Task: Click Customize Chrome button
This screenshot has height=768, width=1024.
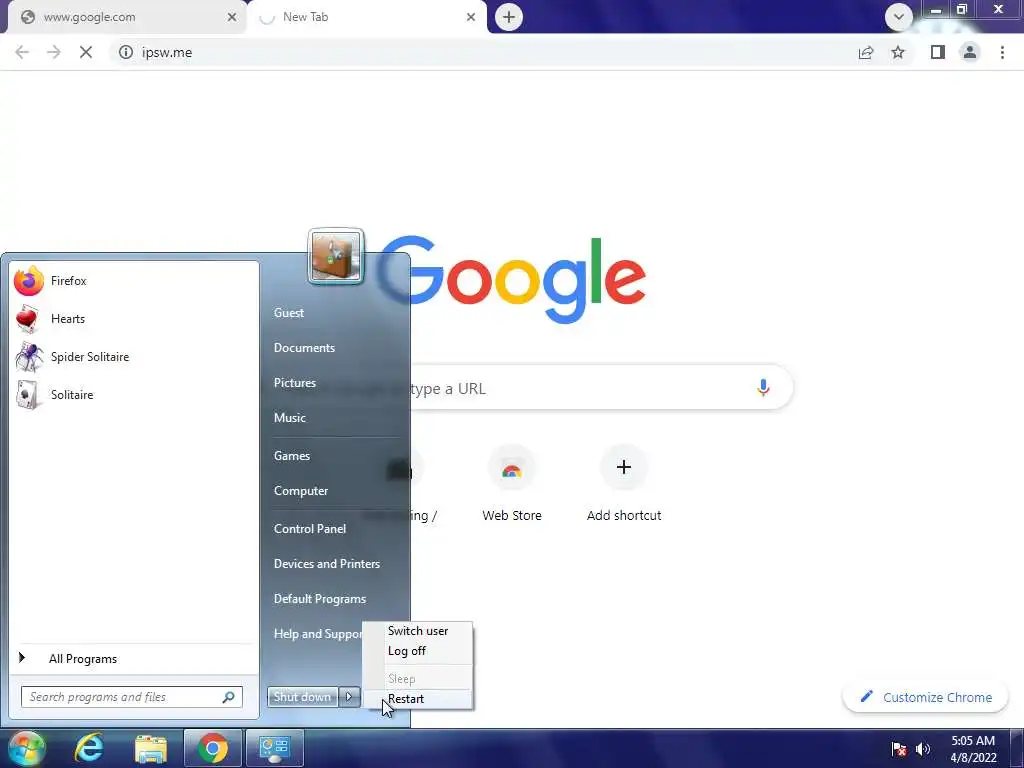Action: (926, 697)
